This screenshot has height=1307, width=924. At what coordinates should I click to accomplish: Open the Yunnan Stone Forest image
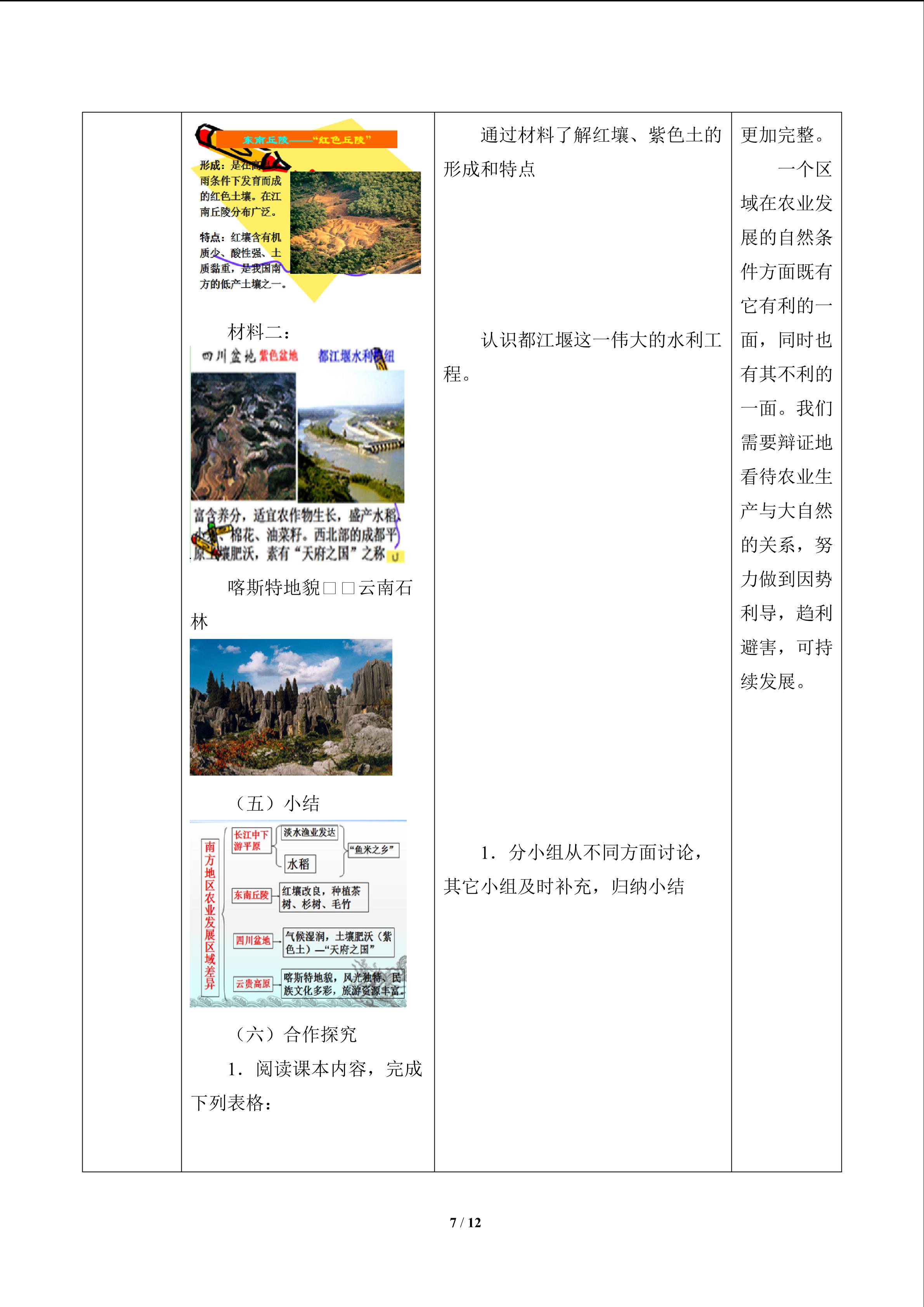tap(291, 707)
